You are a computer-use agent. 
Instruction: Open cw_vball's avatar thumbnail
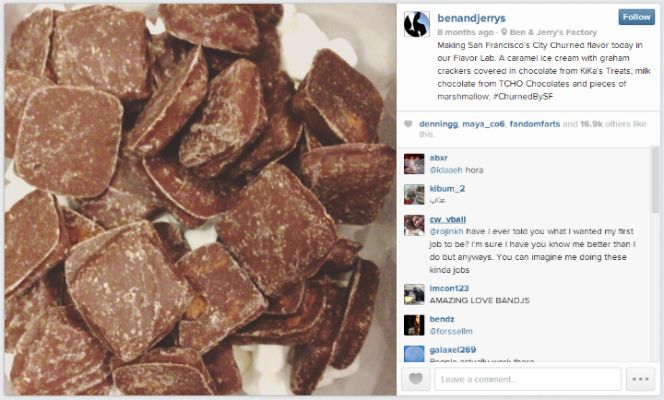click(x=414, y=225)
